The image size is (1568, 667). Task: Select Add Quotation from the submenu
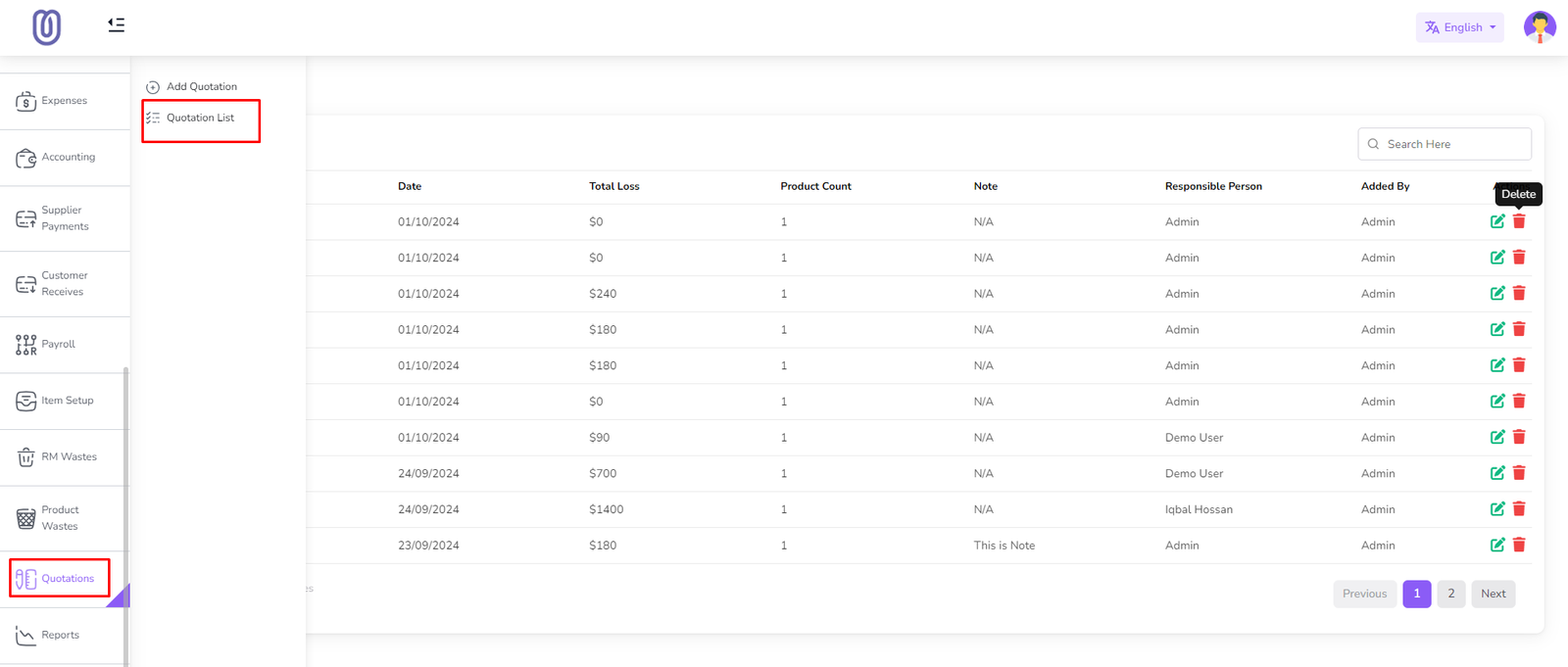click(x=201, y=87)
